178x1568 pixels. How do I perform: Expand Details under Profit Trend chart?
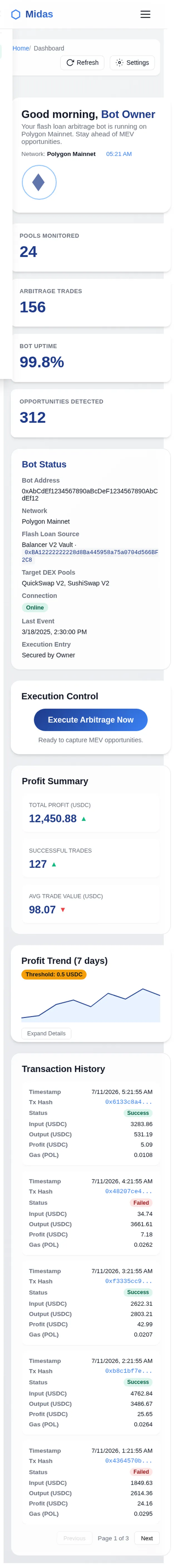point(46,1033)
